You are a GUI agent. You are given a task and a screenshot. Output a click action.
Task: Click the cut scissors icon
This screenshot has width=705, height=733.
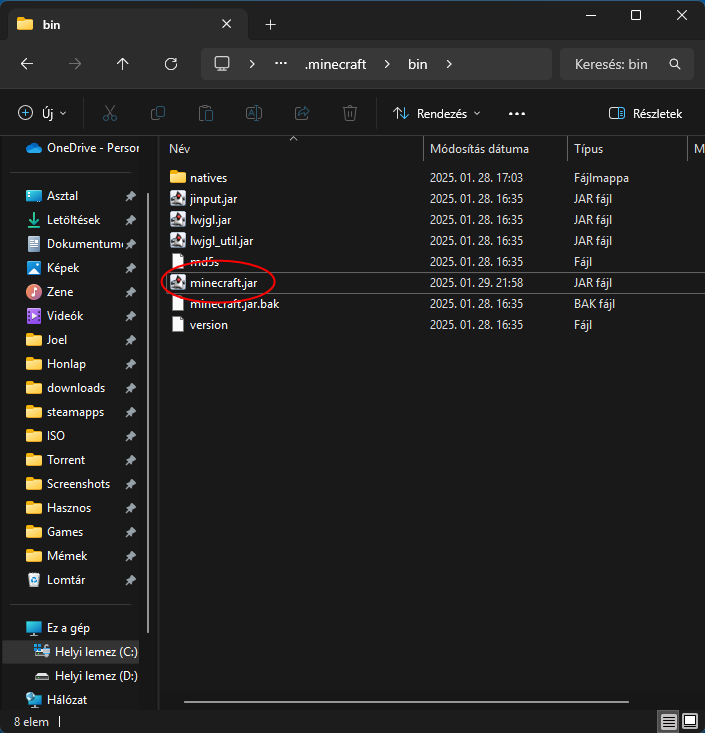(110, 113)
